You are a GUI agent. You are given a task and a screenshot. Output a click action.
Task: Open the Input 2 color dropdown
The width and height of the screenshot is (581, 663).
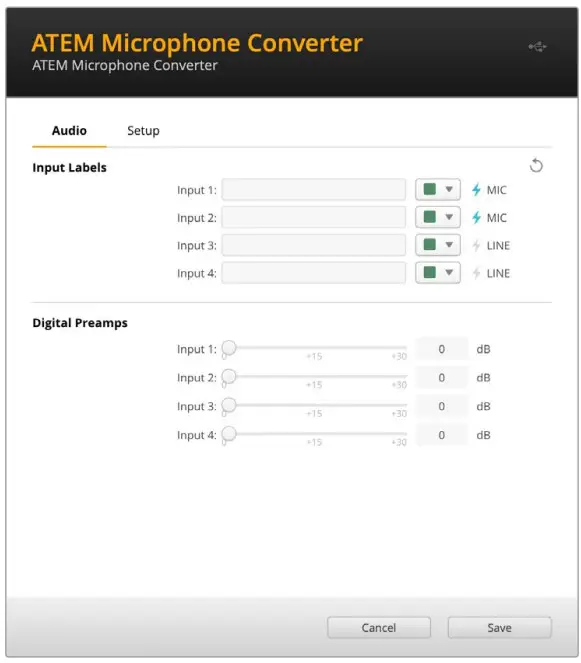438,217
